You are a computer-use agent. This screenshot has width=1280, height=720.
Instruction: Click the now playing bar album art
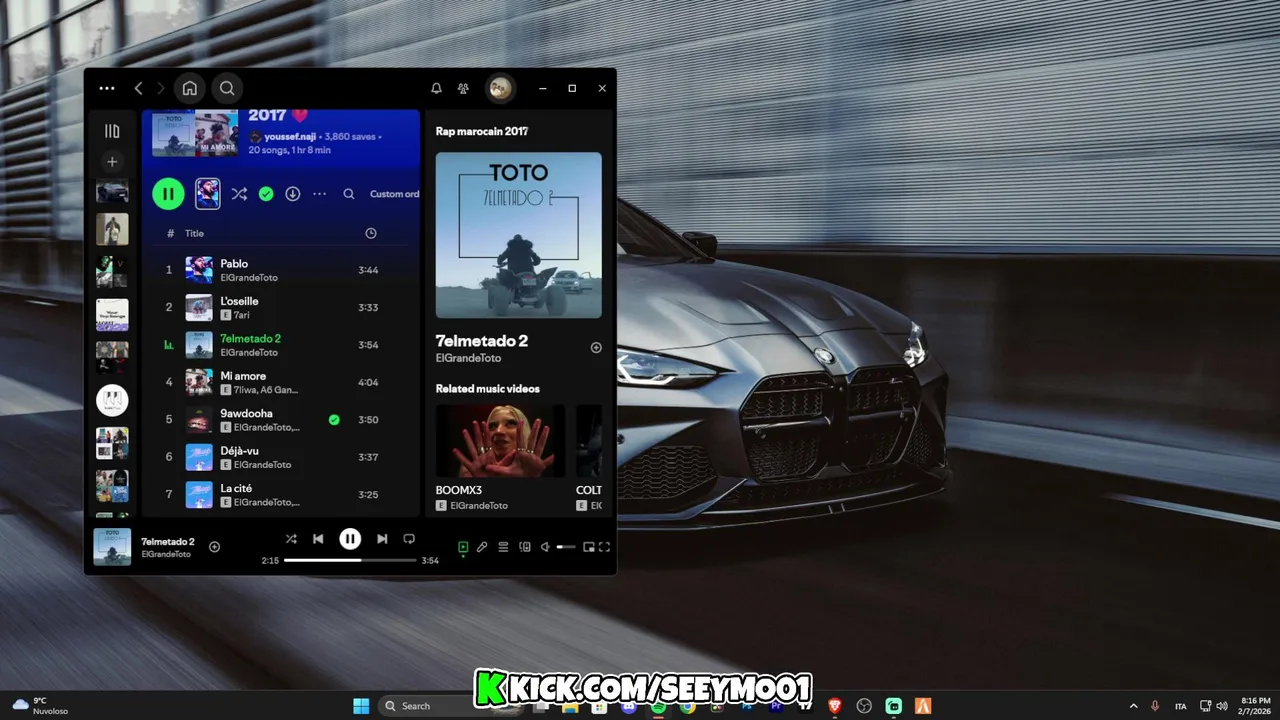click(x=112, y=547)
